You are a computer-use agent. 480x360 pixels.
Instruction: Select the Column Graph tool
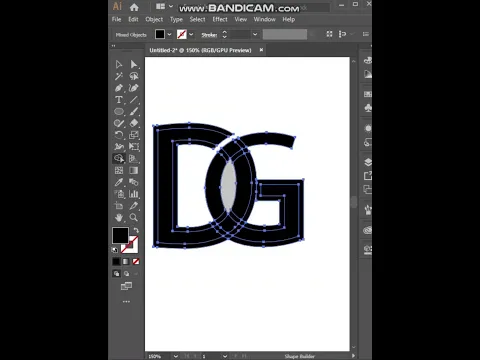pos(134,194)
